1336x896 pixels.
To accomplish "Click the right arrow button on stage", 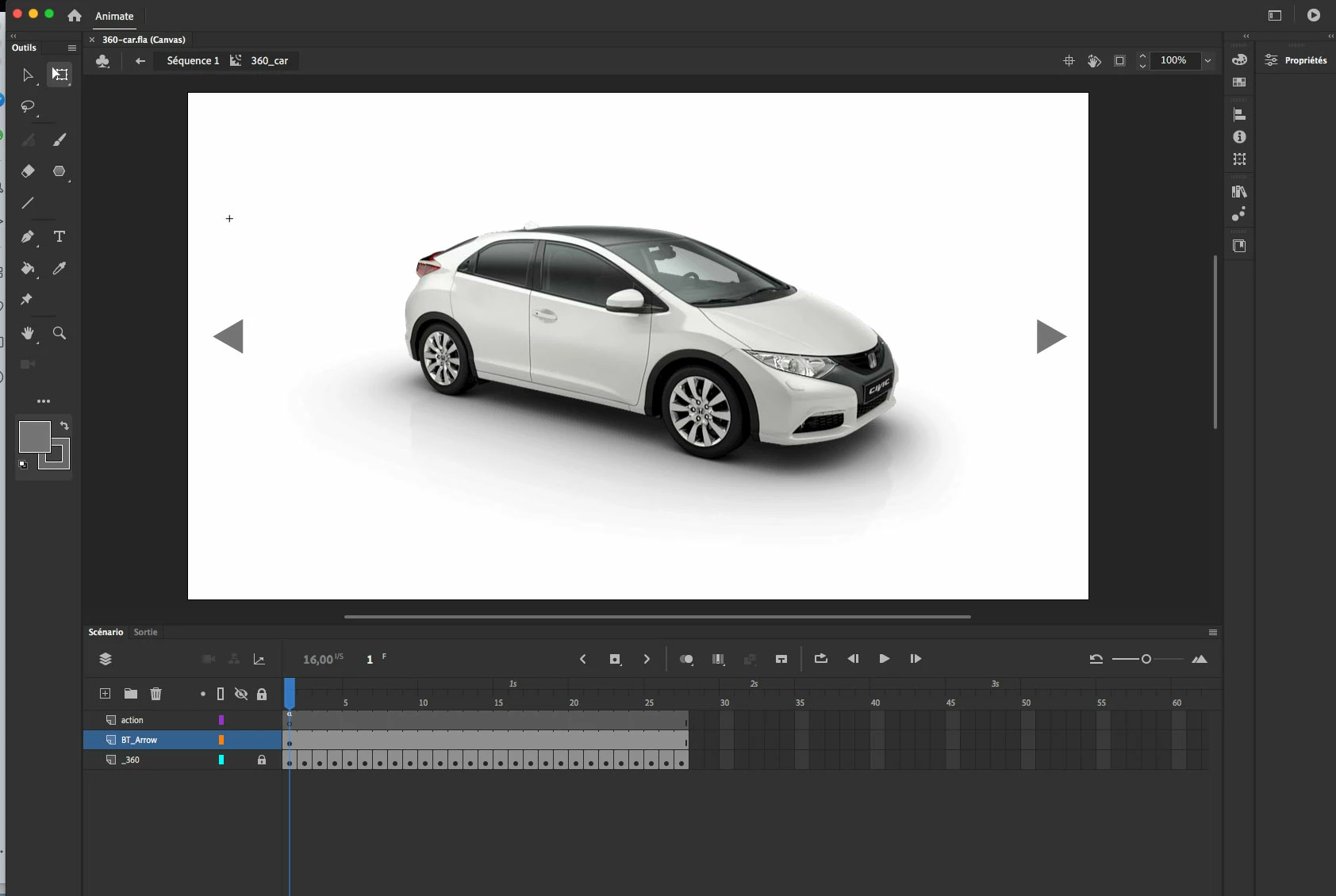I will click(x=1051, y=336).
